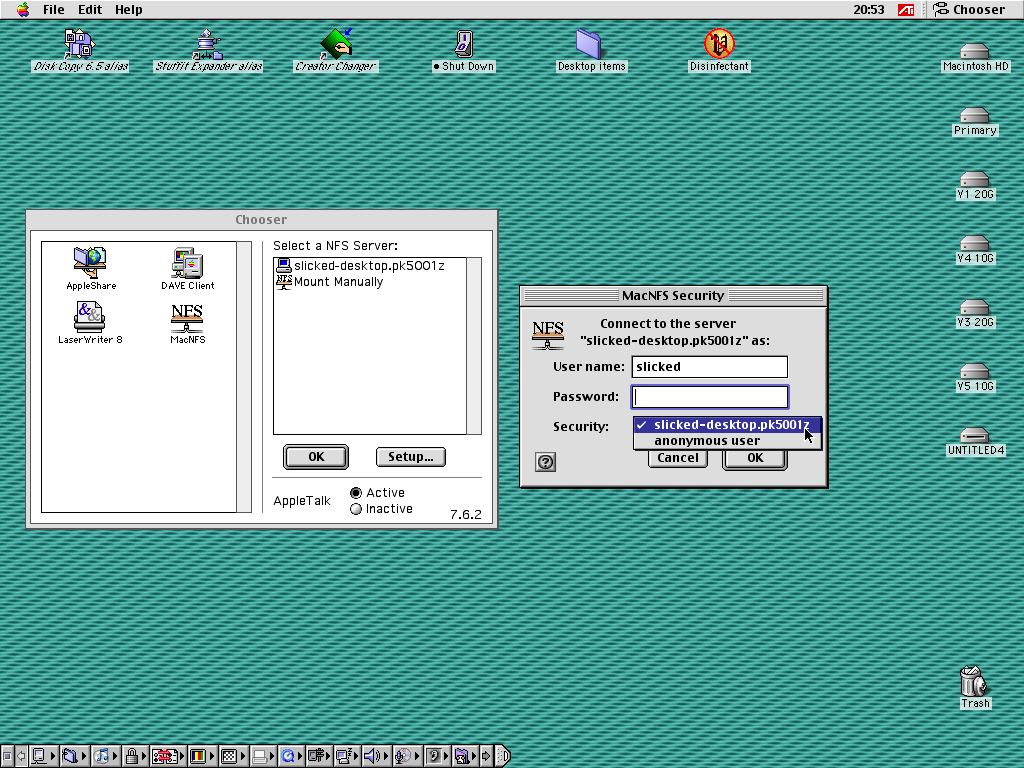Click OK in the Chooser window
This screenshot has height=768, width=1024.
[x=316, y=457]
